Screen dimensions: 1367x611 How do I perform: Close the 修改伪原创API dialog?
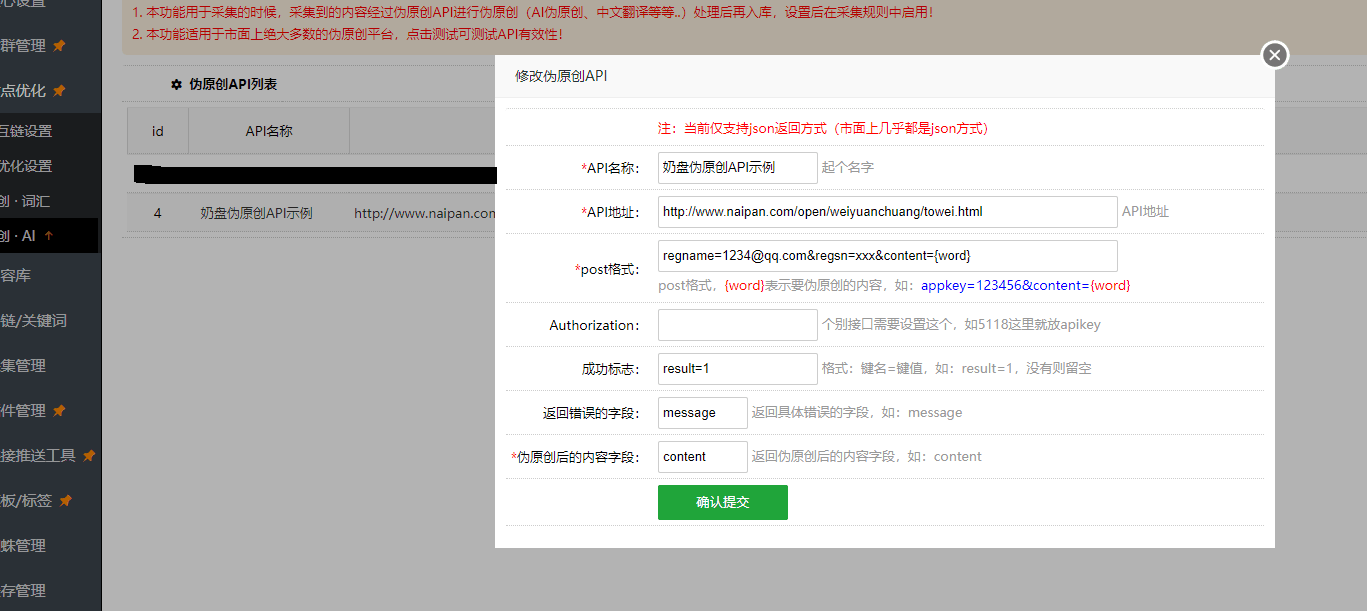tap(1274, 55)
